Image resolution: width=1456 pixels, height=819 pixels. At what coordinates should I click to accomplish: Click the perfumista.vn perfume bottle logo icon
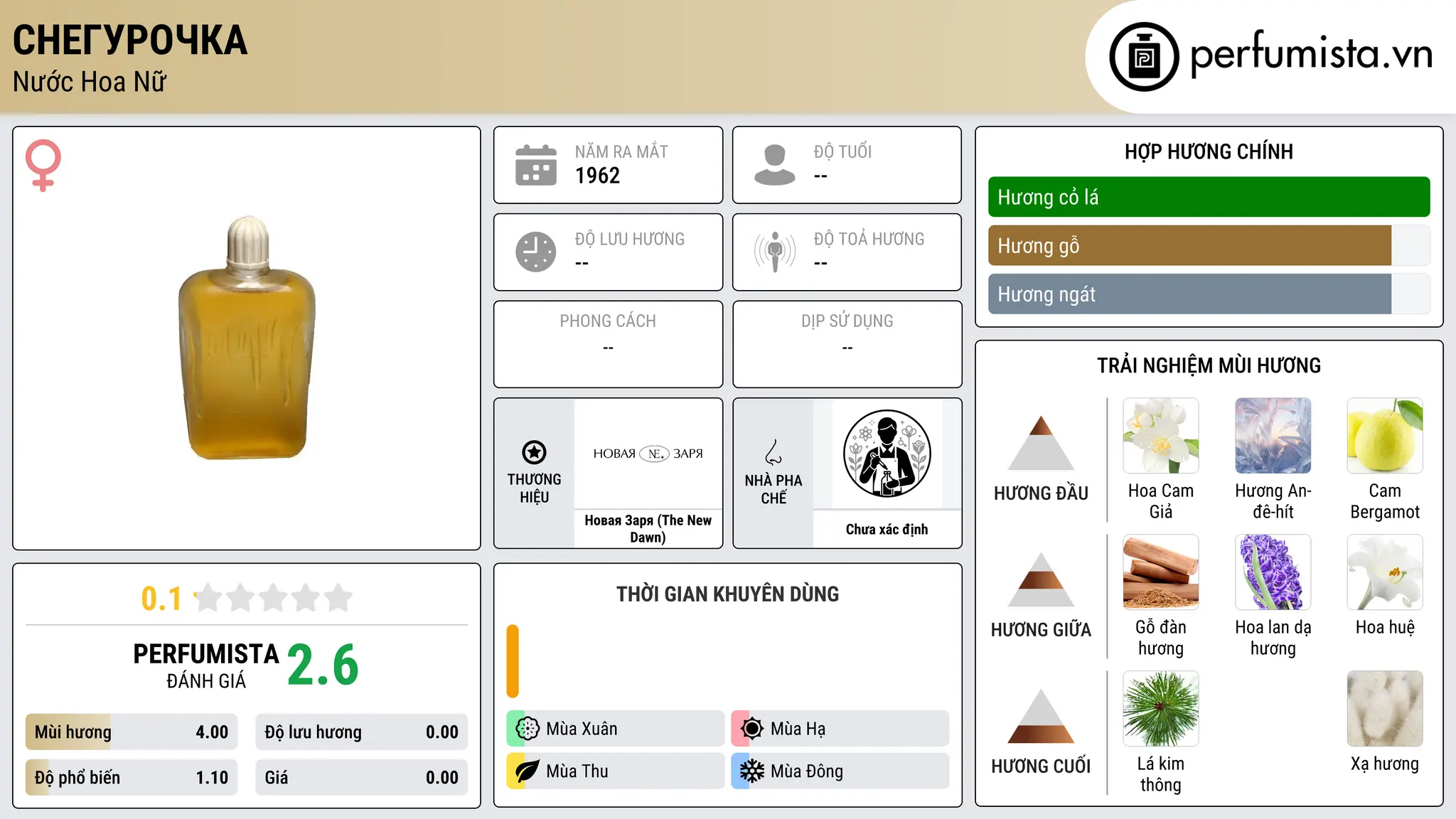click(1144, 57)
